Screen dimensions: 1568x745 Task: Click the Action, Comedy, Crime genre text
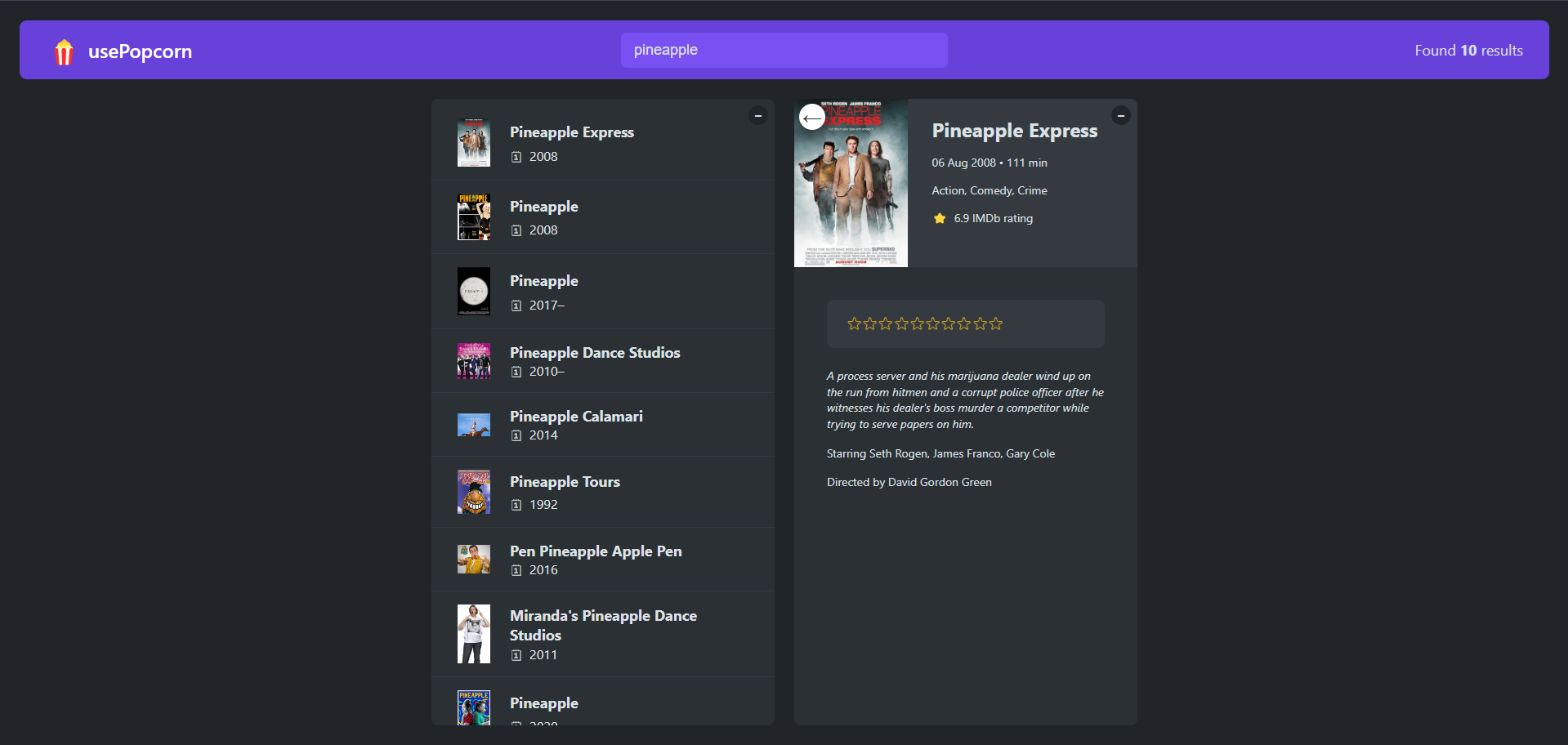[x=989, y=190]
